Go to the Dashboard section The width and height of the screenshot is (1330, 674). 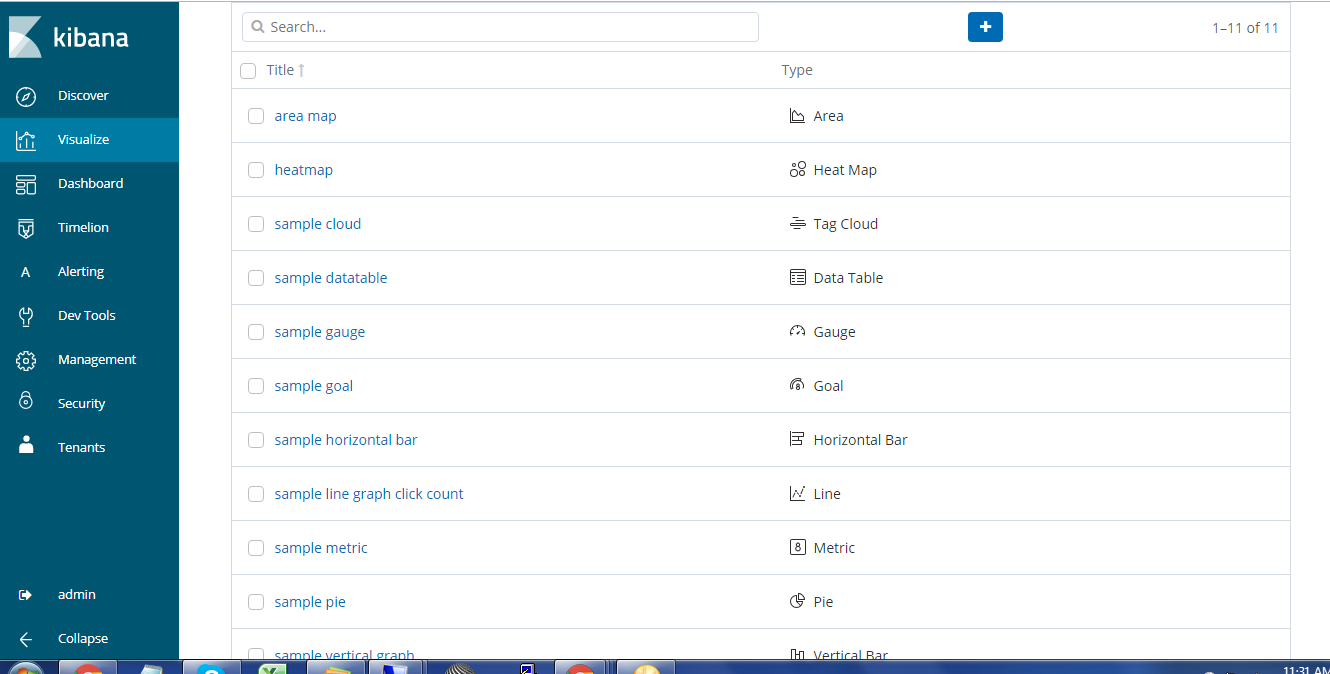click(91, 184)
